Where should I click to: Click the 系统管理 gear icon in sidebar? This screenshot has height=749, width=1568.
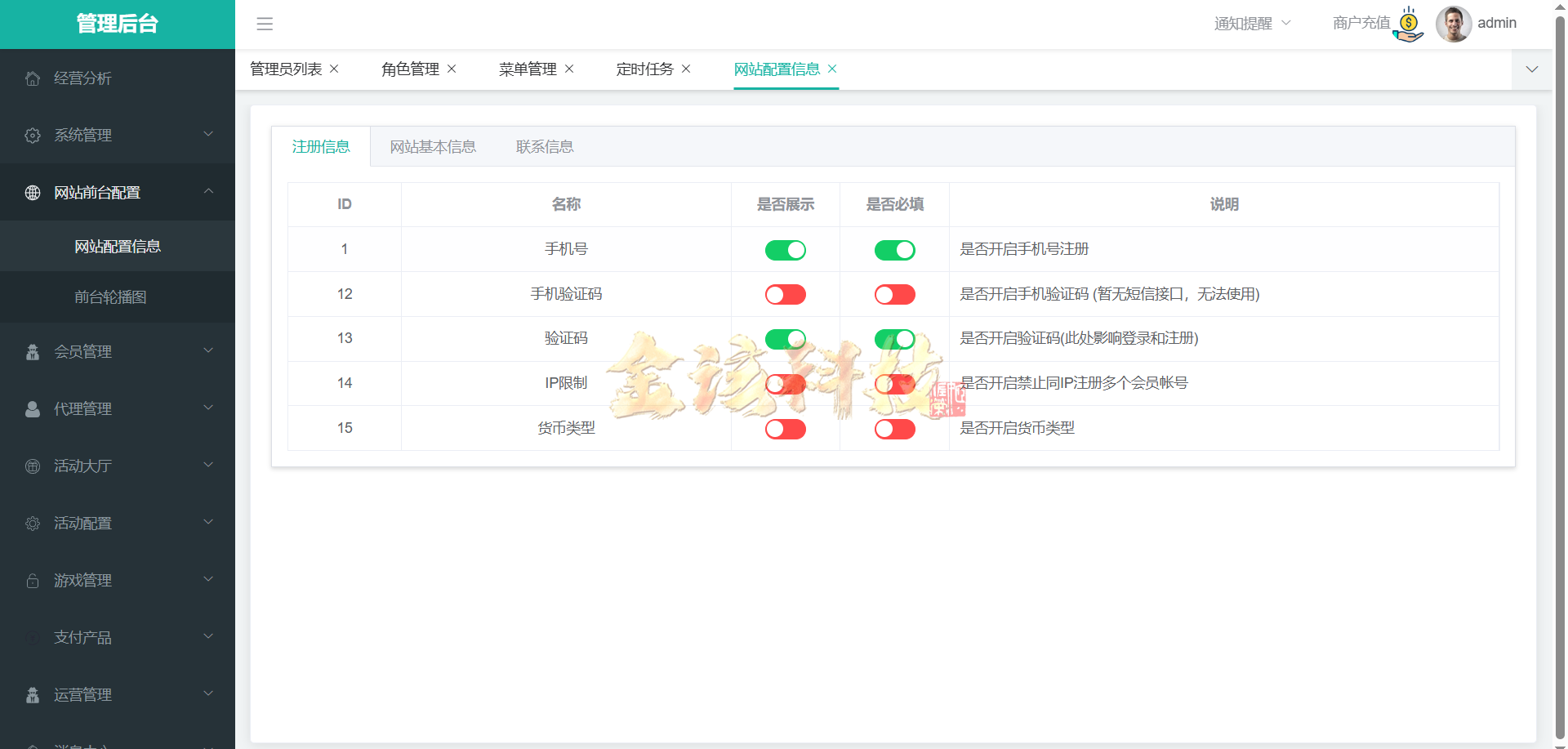click(x=33, y=135)
